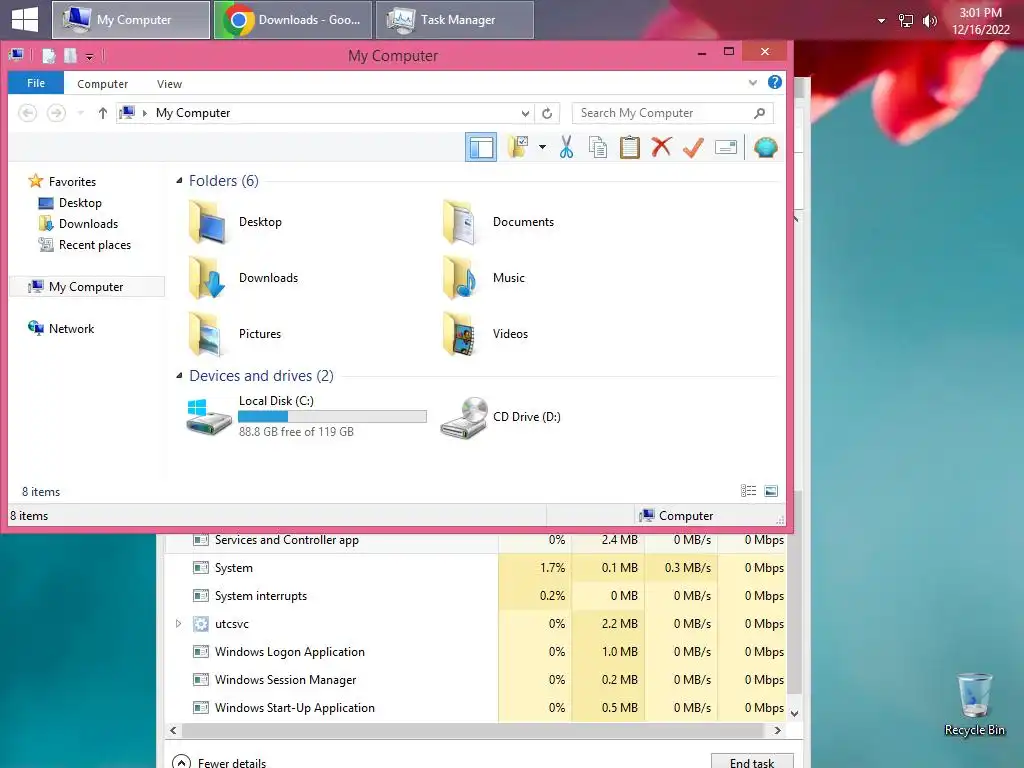Viewport: 1024px width, 768px height.
Task: Switch to Details view in status bar
Action: click(748, 491)
